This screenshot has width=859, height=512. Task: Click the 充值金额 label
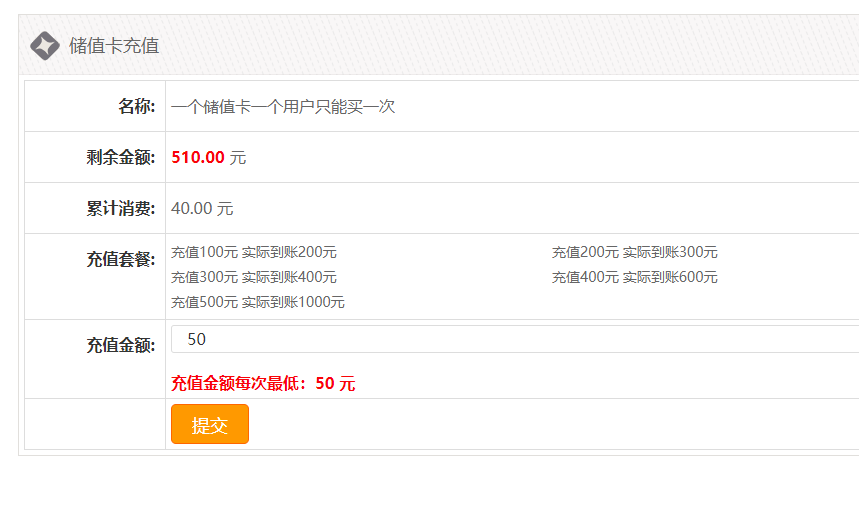coord(120,345)
